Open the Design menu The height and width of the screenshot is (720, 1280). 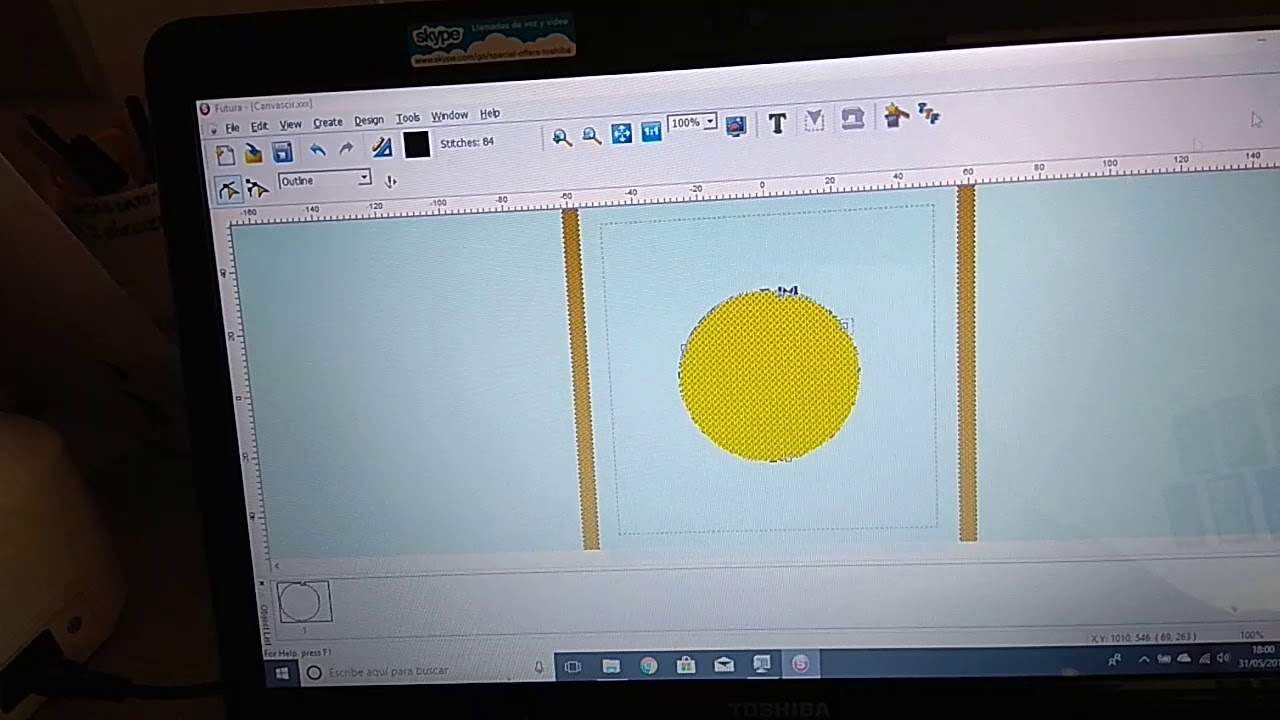tap(369, 120)
